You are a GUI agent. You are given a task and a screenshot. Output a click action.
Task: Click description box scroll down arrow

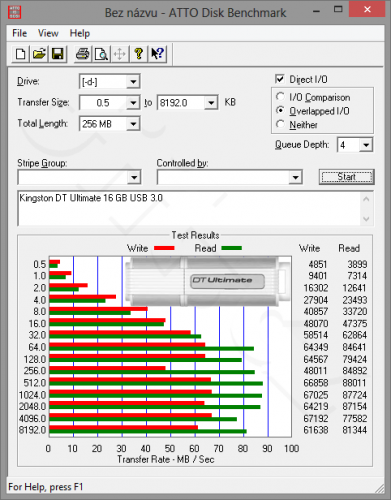366,219
